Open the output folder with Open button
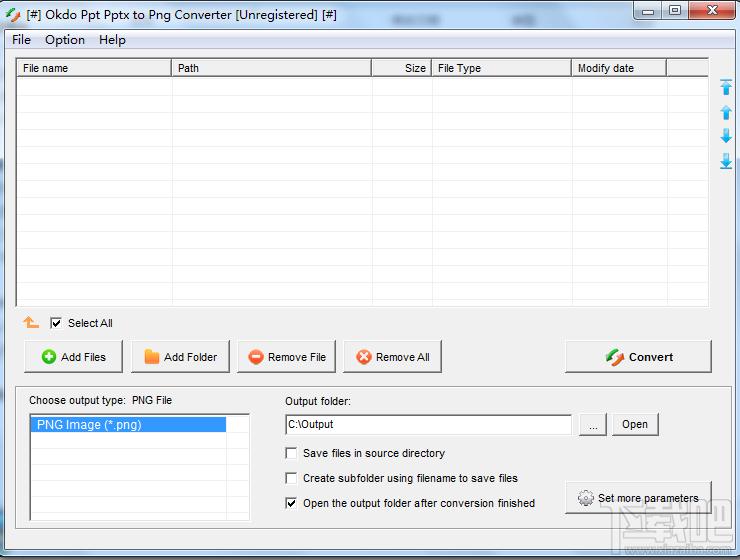The height and width of the screenshot is (560, 740). [x=635, y=424]
